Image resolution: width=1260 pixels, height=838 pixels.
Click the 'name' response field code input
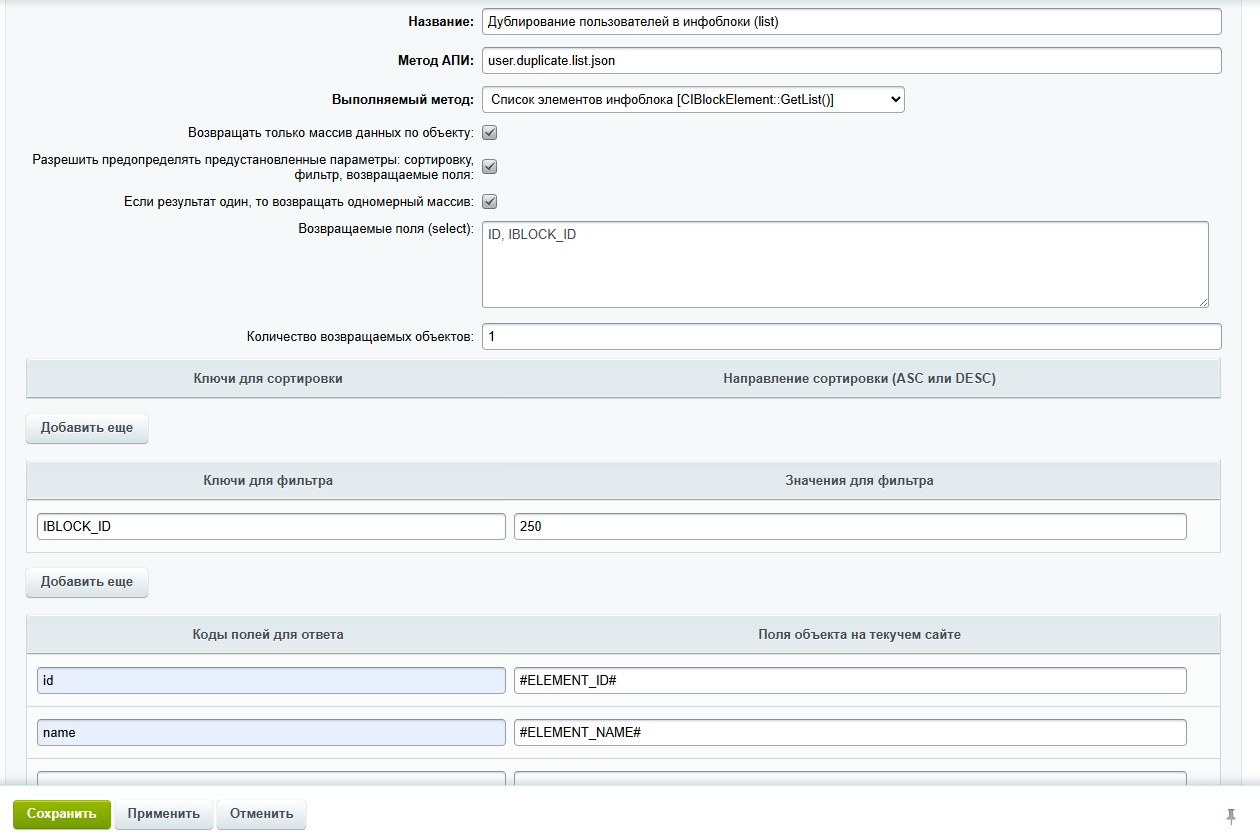click(271, 733)
